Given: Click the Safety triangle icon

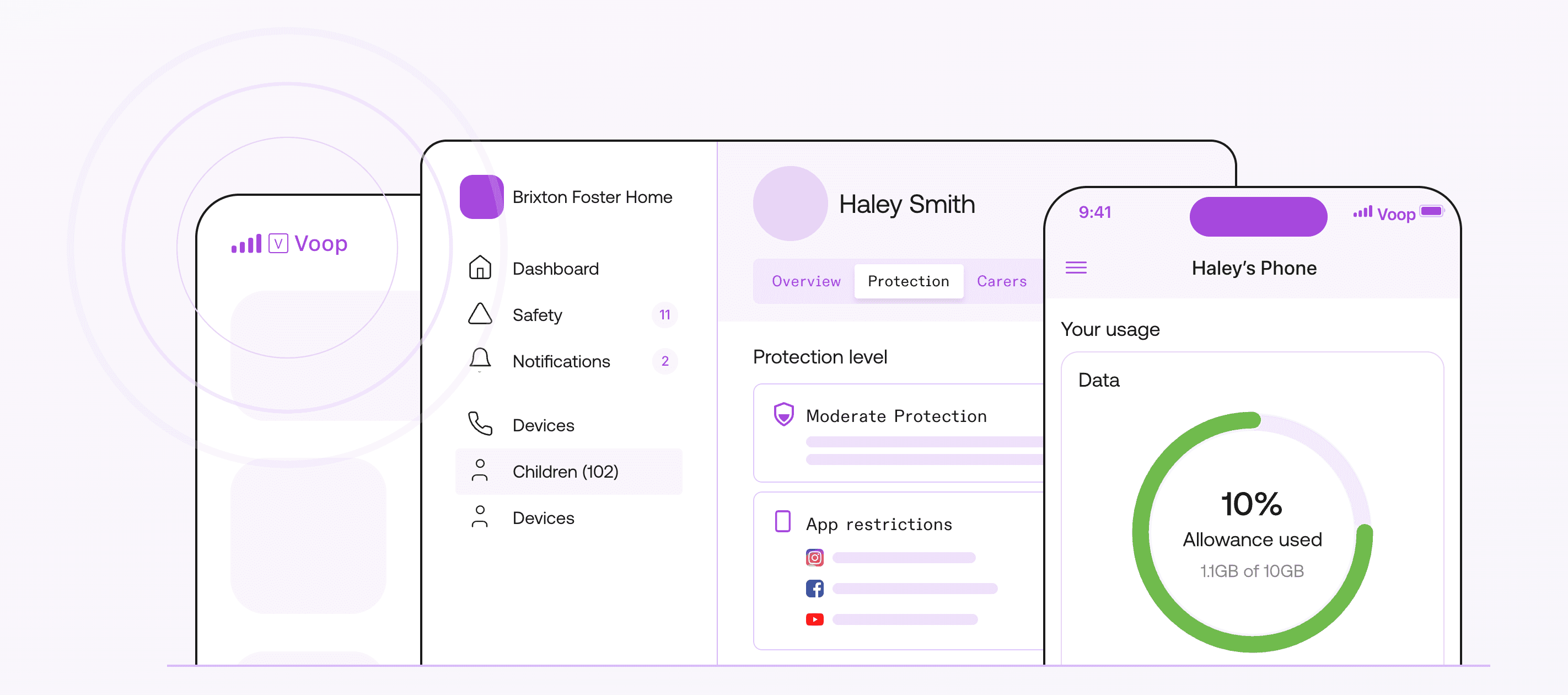Looking at the screenshot, I should pyautogui.click(x=480, y=314).
